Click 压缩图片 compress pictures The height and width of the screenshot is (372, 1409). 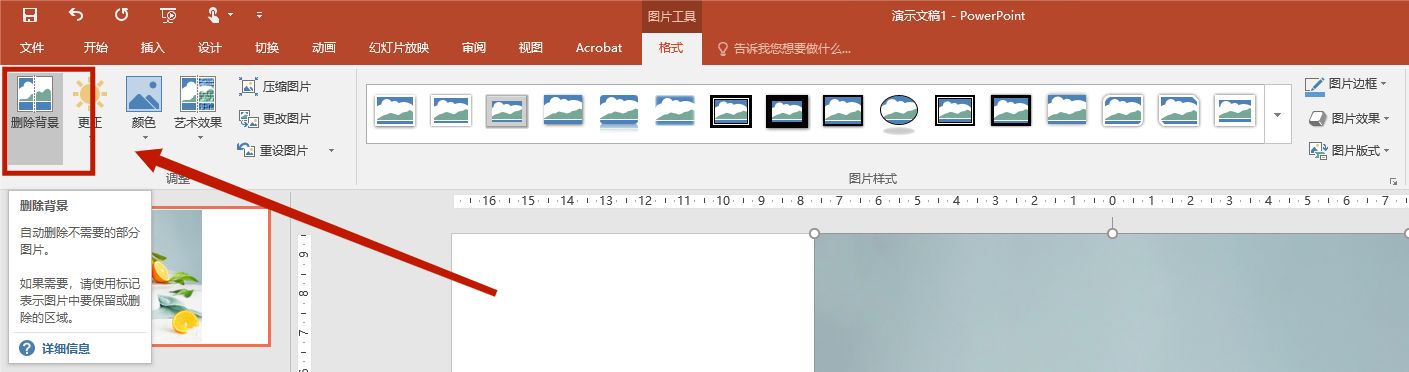tap(275, 87)
